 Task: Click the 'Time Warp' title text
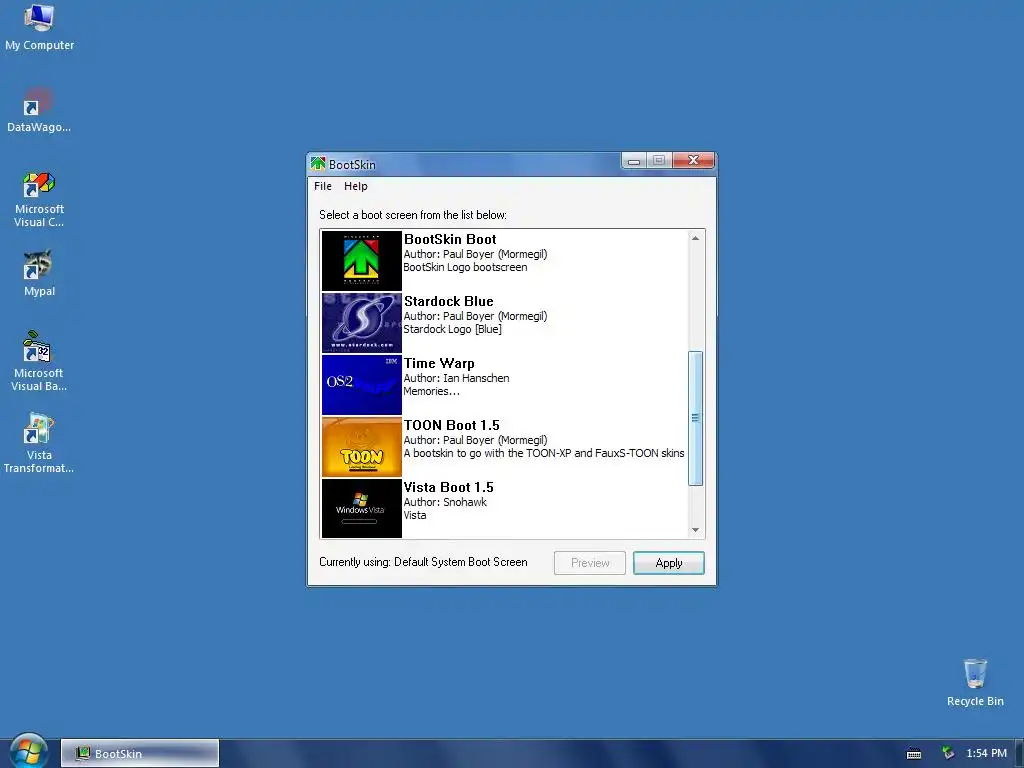coord(439,363)
